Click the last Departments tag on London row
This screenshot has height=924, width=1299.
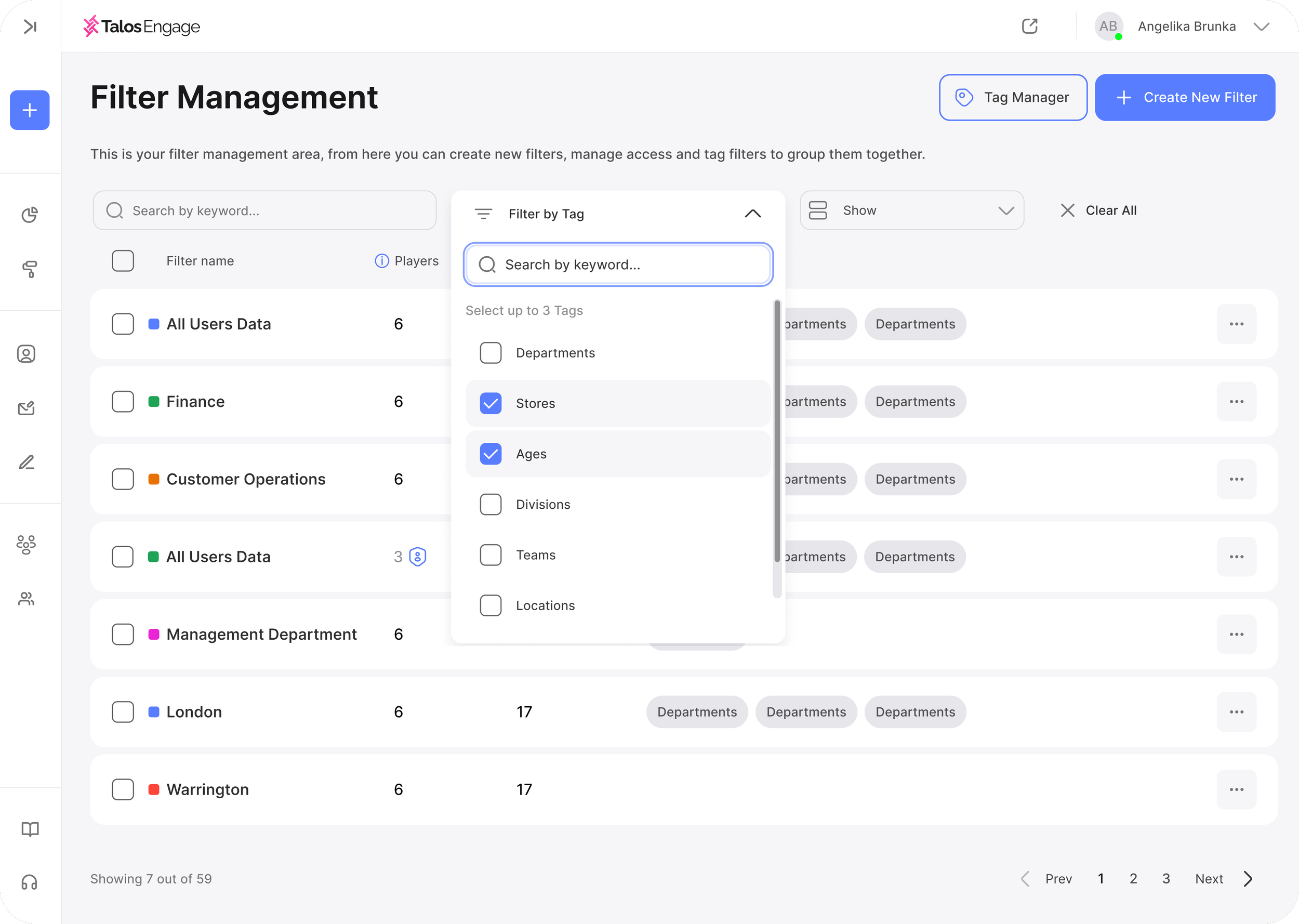coord(915,712)
